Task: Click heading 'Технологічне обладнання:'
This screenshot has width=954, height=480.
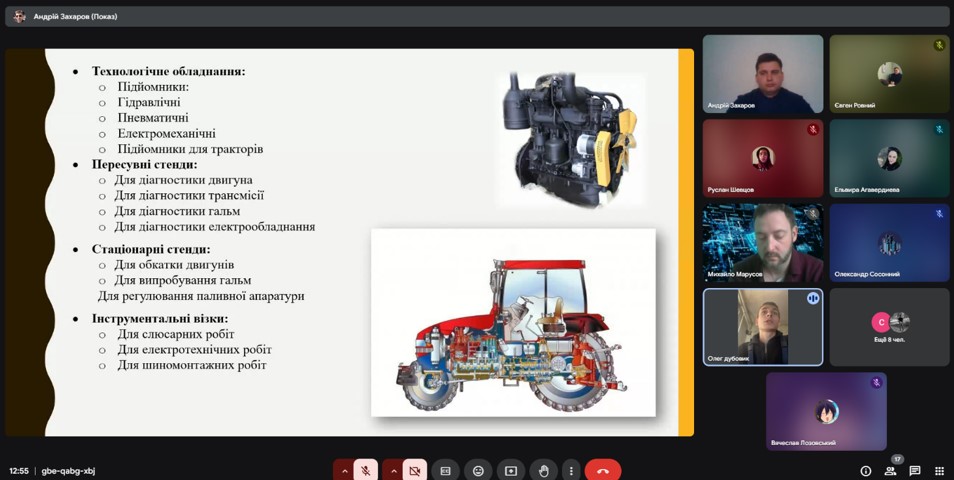Action: pyautogui.click(x=169, y=71)
